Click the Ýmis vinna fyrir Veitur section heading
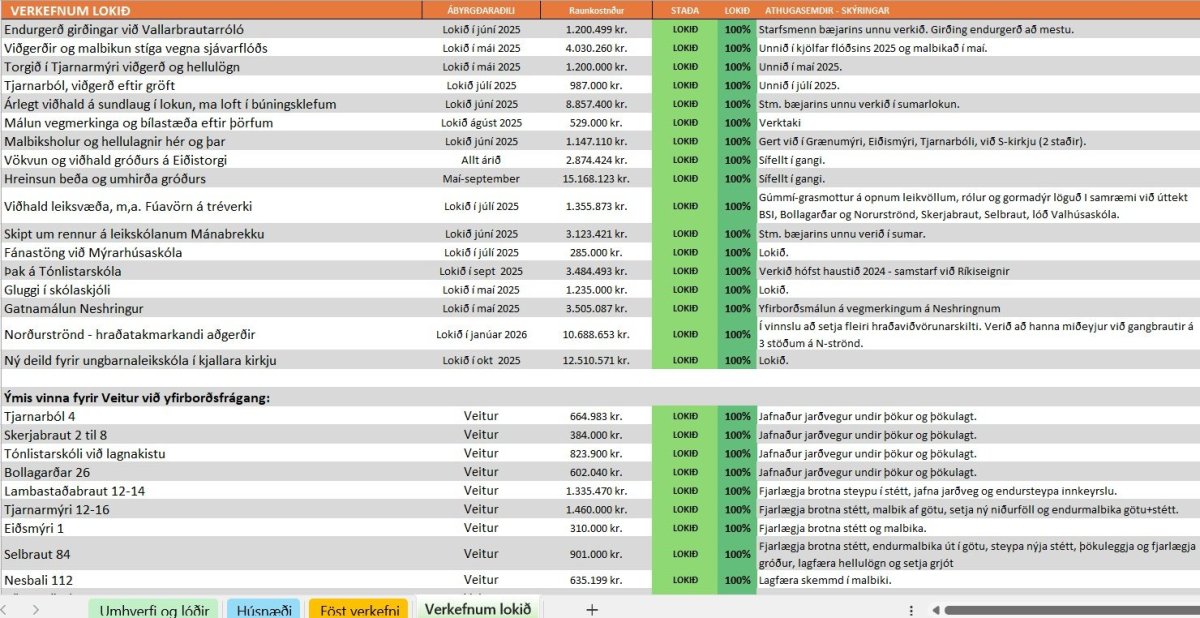Viewport: 1200px width, 618px height. (137, 397)
